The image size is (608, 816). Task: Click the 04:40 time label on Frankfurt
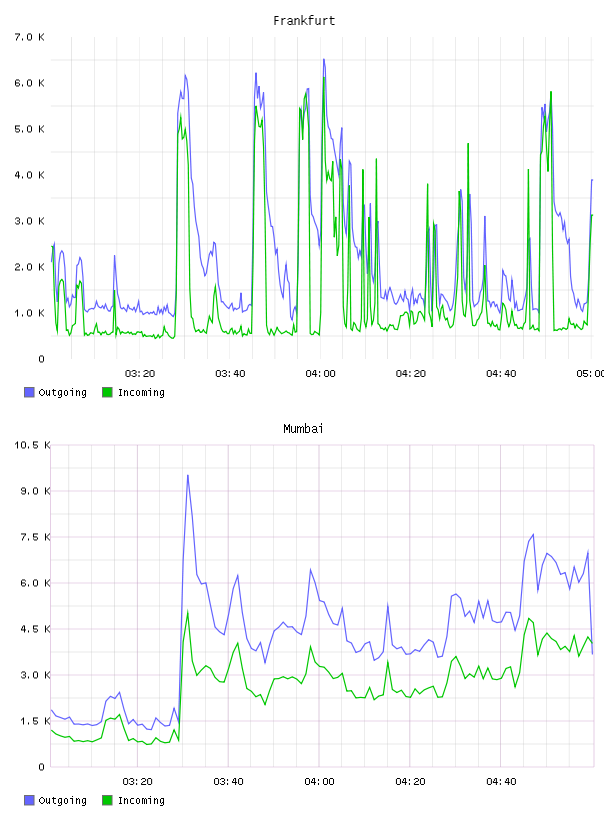tap(501, 374)
